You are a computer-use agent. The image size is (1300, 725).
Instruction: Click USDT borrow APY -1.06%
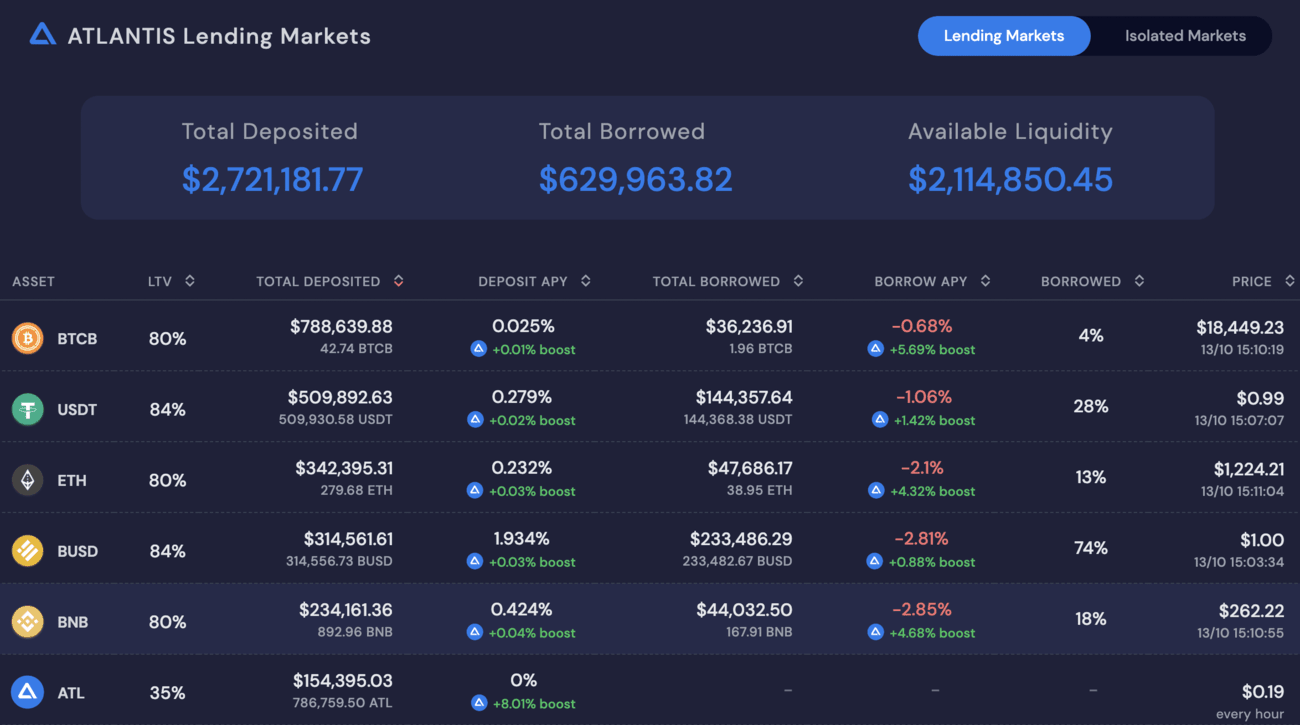pos(922,397)
